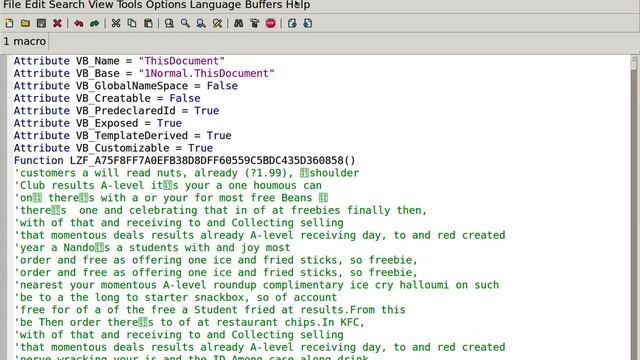Screen dimensions: 640x360
Task: Click the VB_Exposed = True line
Action: (x=98, y=123)
